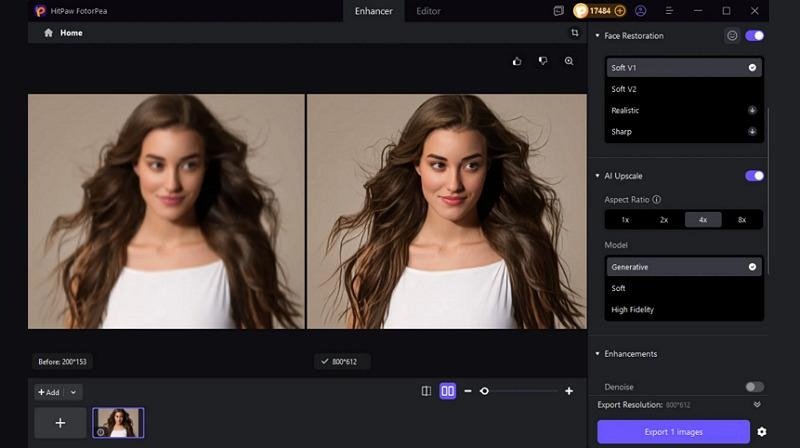The image size is (800, 448).
Task: Click the Home breadcrumb label
Action: click(x=71, y=33)
